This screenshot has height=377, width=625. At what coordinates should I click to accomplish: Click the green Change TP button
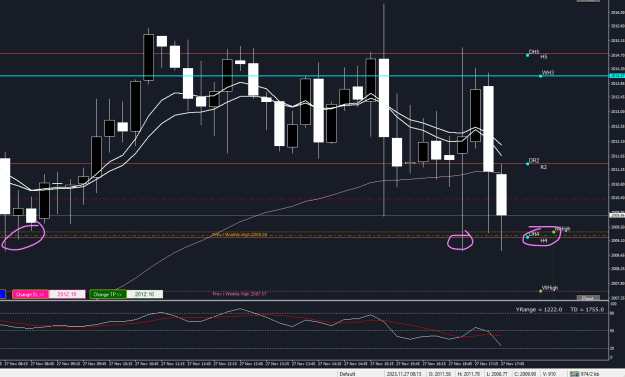(108, 294)
